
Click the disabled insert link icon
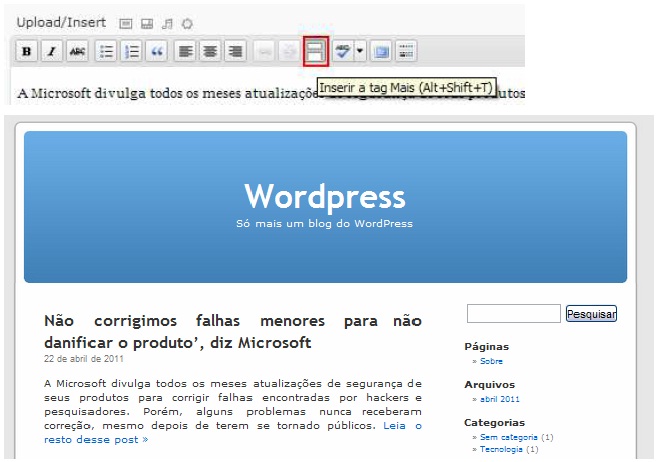264,51
